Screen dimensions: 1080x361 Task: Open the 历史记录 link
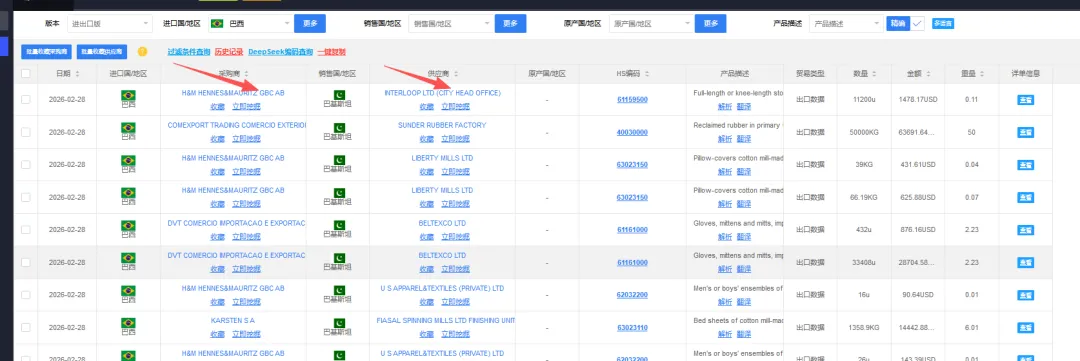(x=229, y=52)
